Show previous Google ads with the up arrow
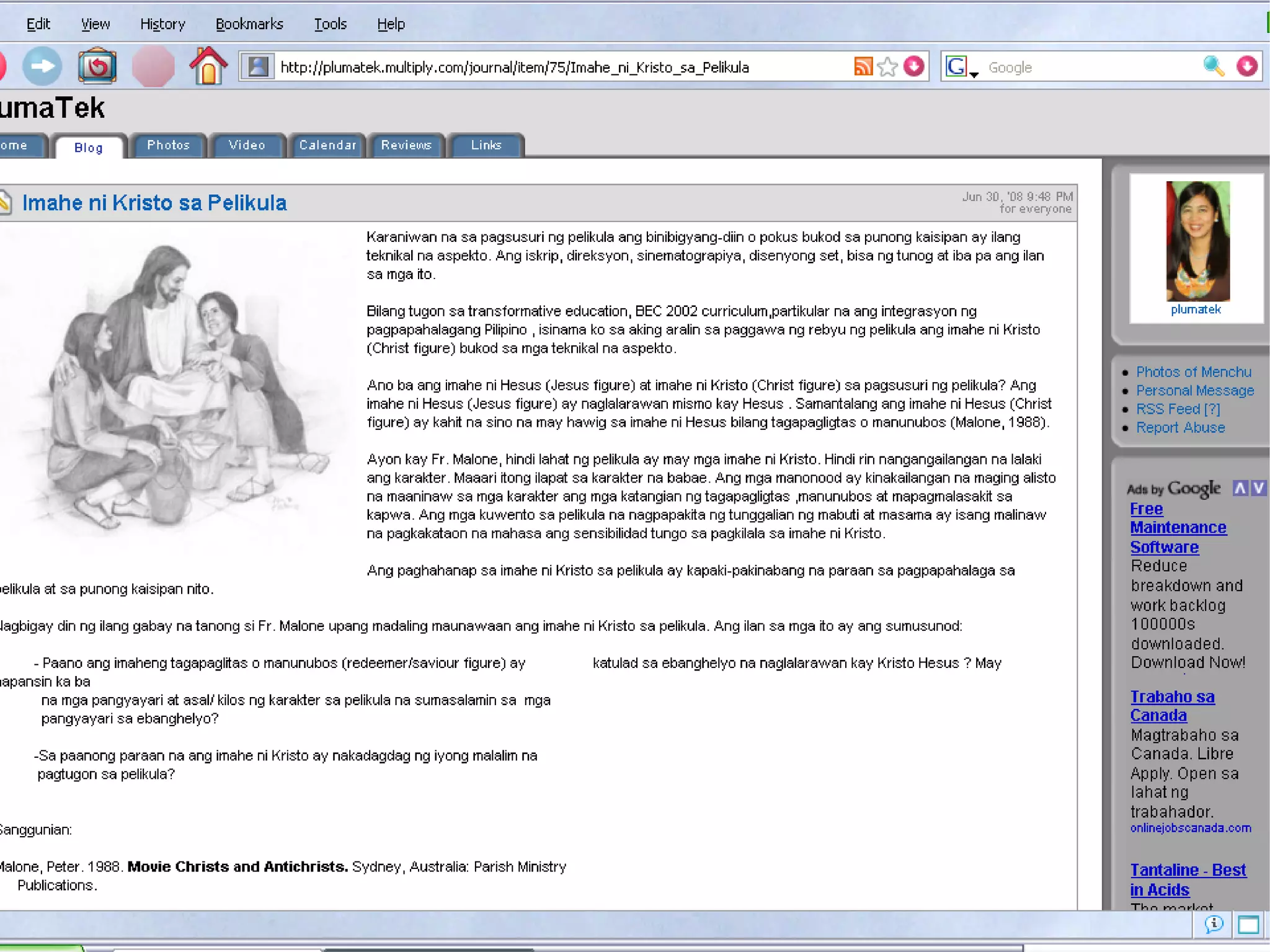Viewport: 1270px width, 952px height. (x=1240, y=488)
